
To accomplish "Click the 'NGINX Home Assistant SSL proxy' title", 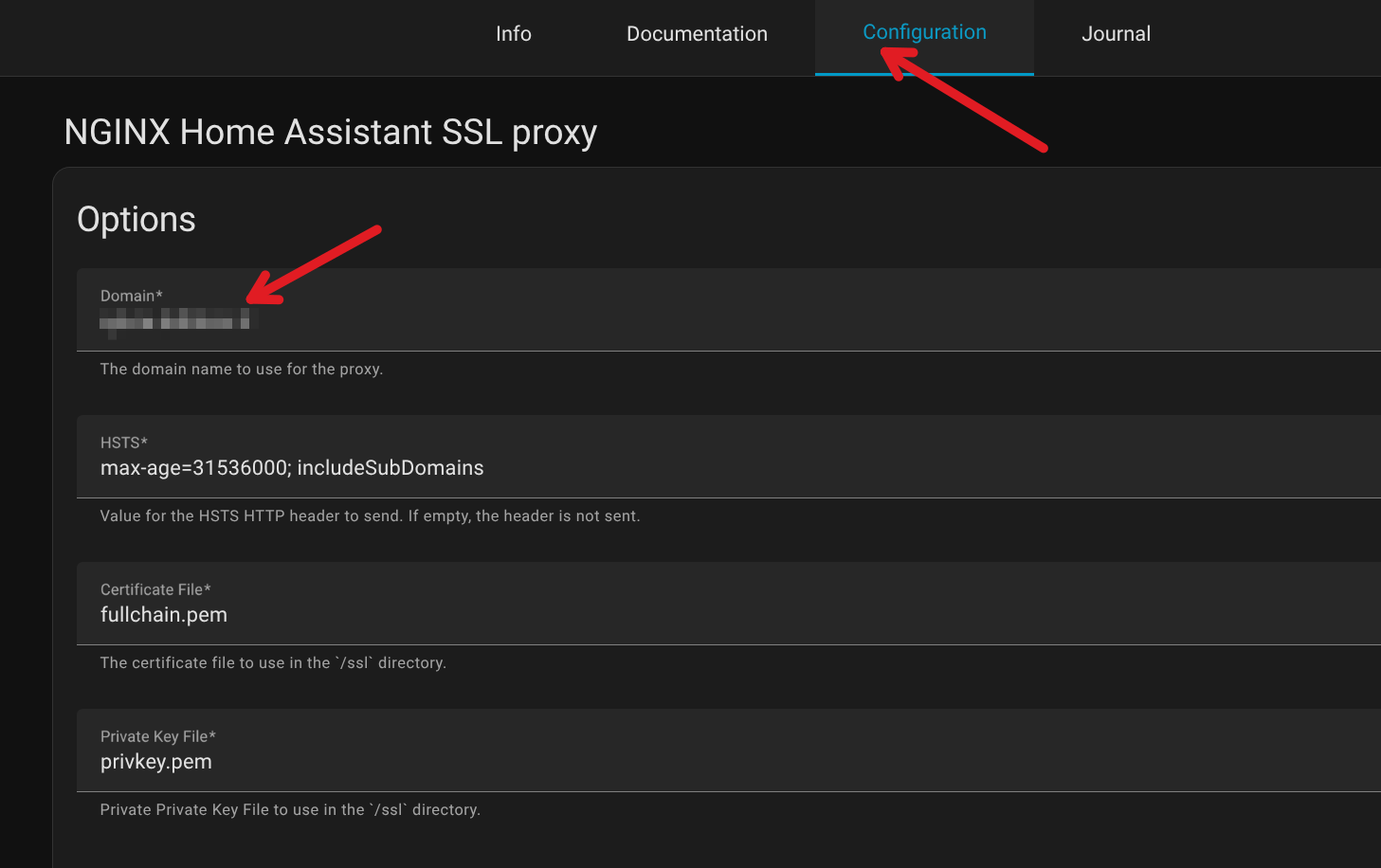I will tap(331, 133).
